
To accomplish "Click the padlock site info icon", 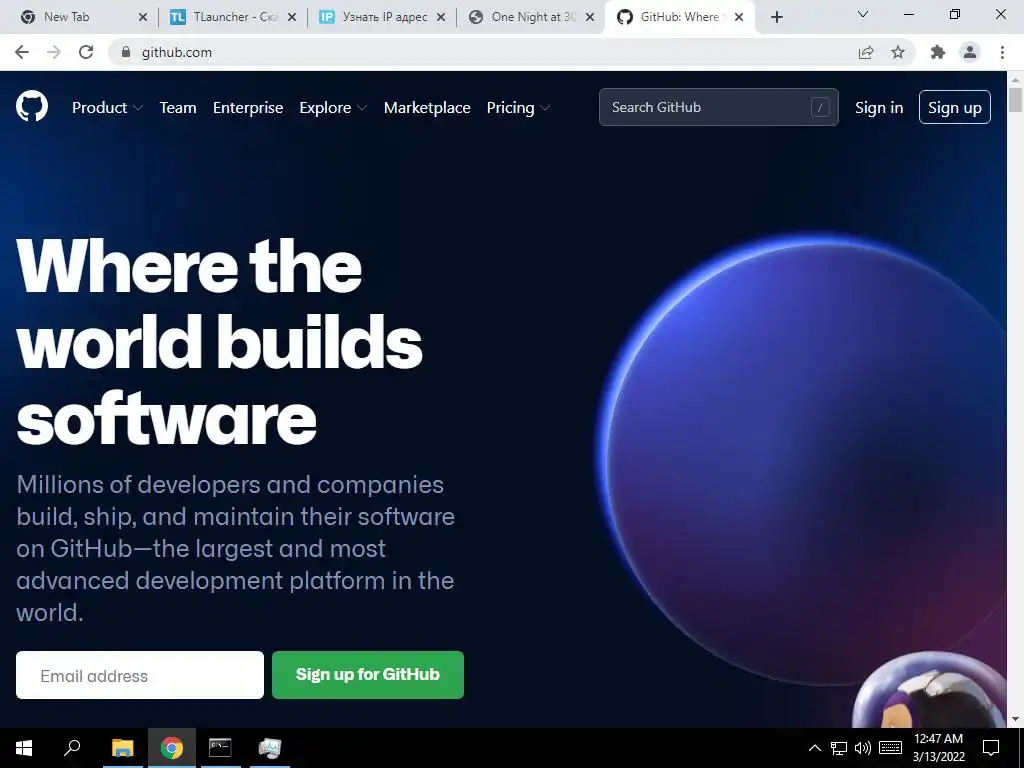I will 126,52.
